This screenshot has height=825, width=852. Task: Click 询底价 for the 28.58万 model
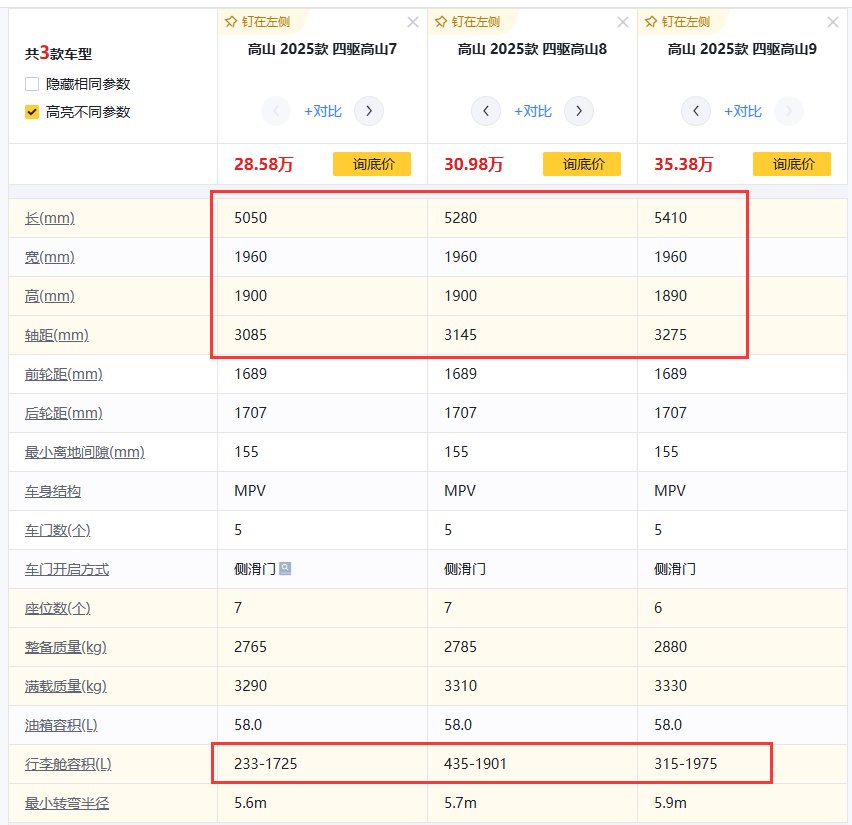372,164
